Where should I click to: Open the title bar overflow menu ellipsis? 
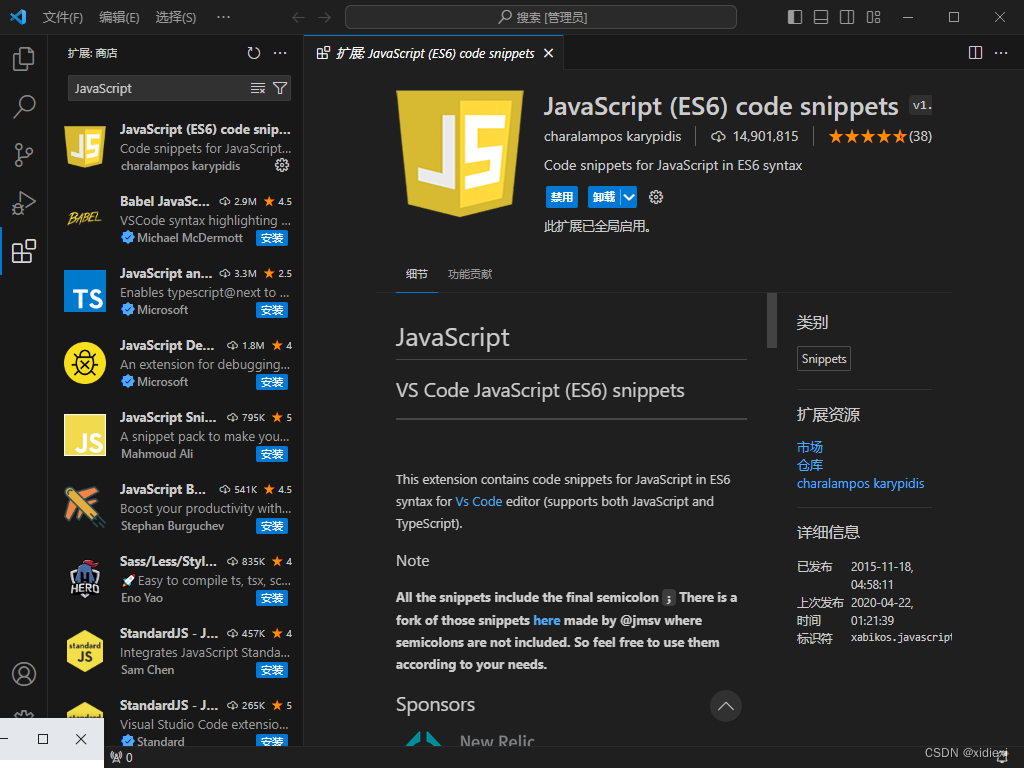coord(223,17)
